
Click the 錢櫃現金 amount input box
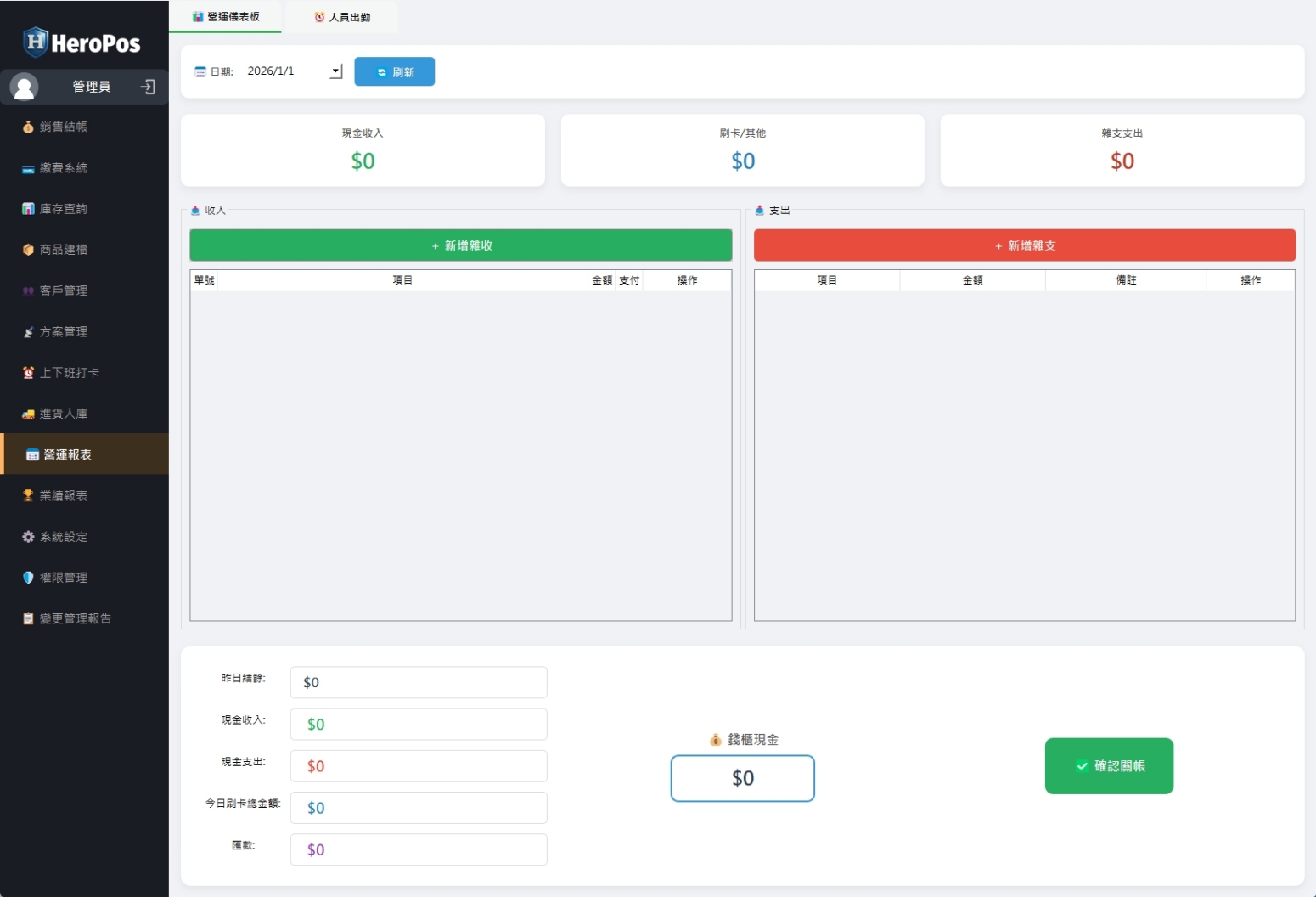point(742,778)
